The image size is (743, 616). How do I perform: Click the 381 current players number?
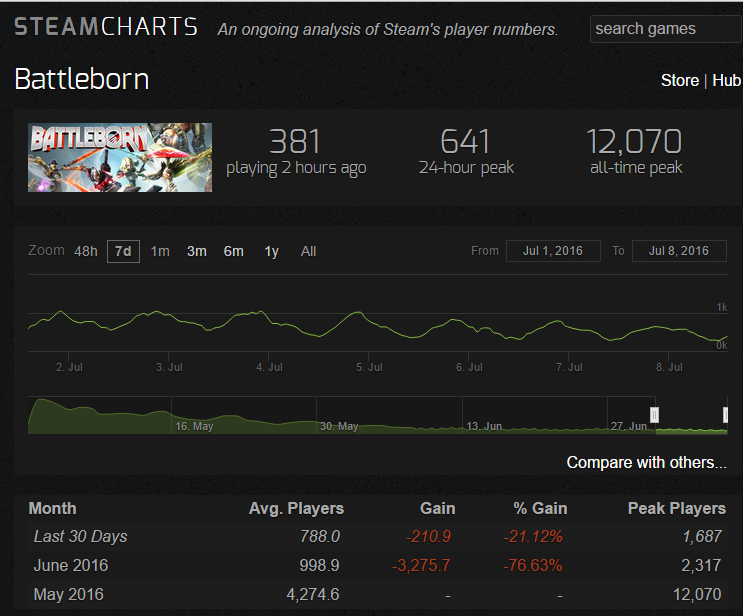tap(295, 142)
